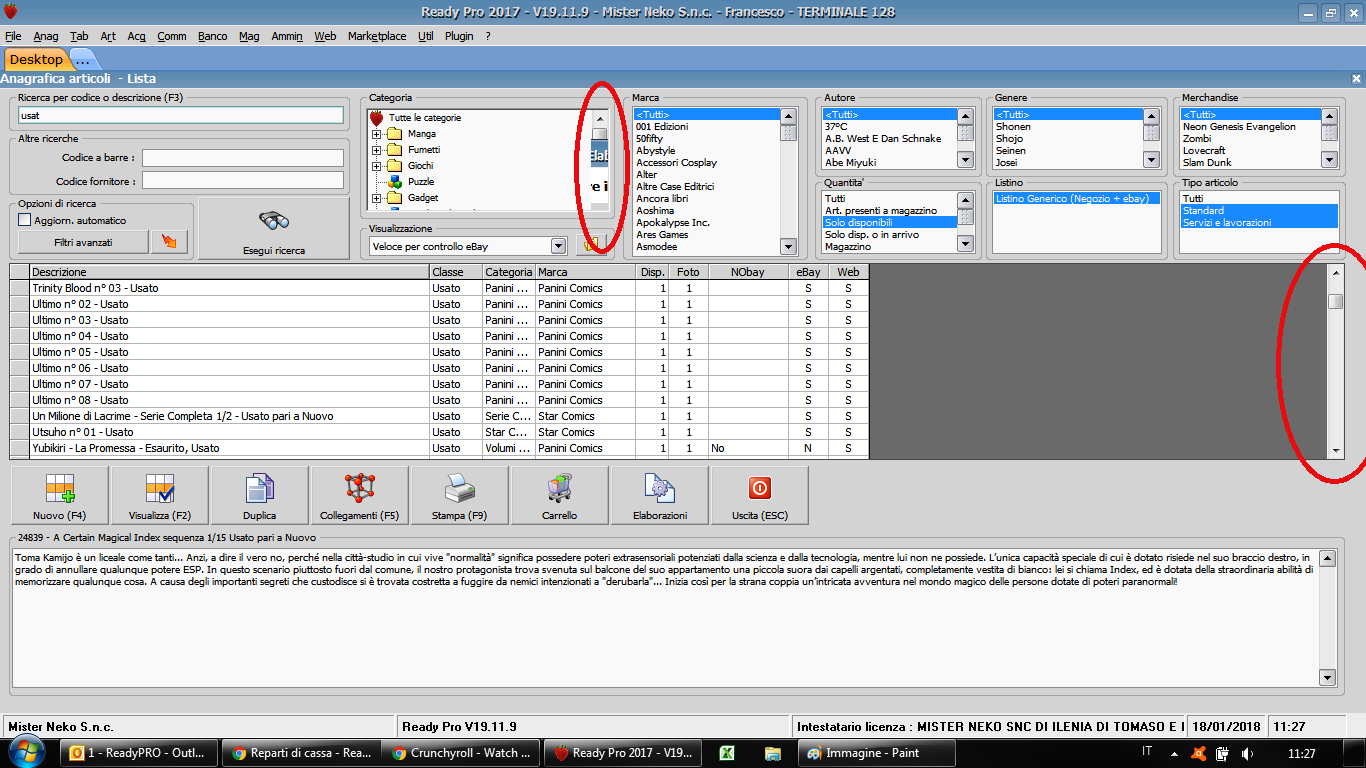Select Tutti in Tipo articolo list

point(1258,199)
